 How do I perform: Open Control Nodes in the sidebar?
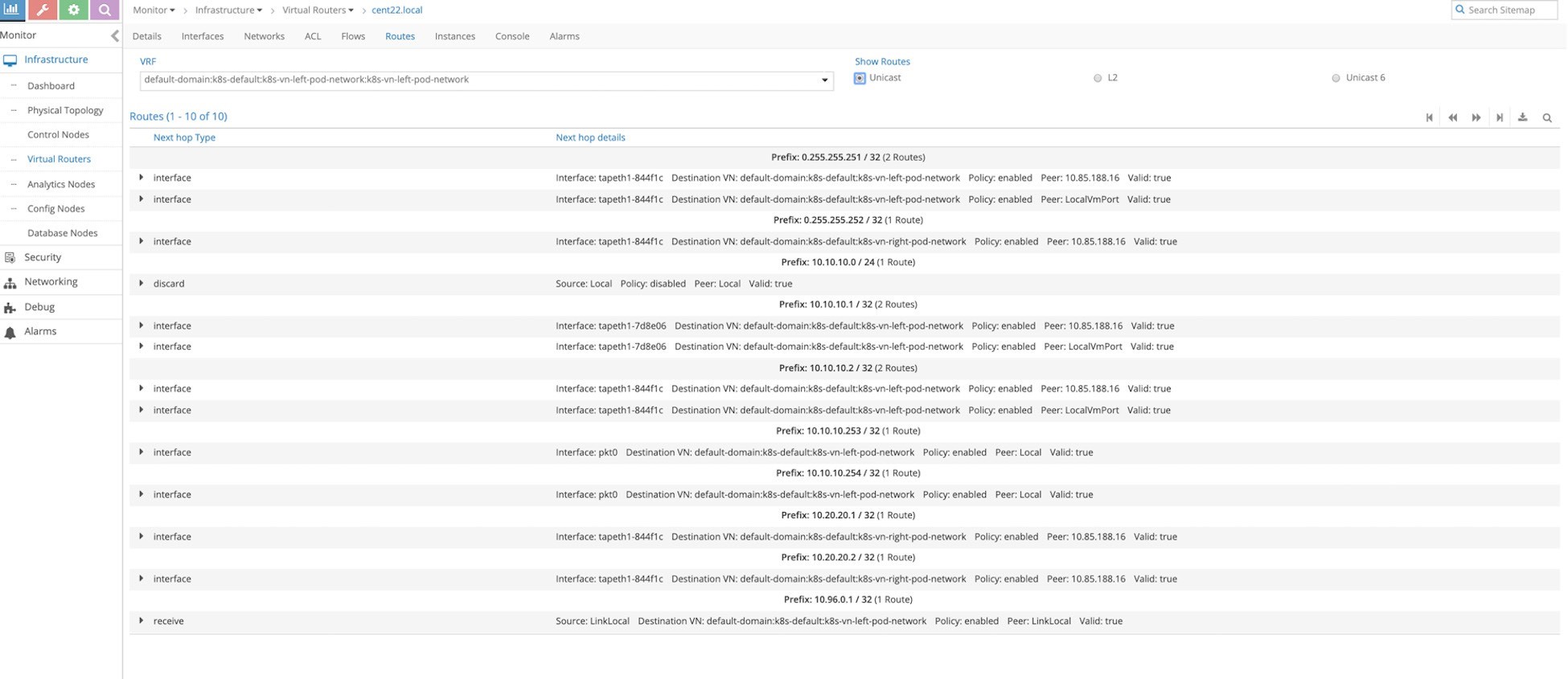[58, 134]
